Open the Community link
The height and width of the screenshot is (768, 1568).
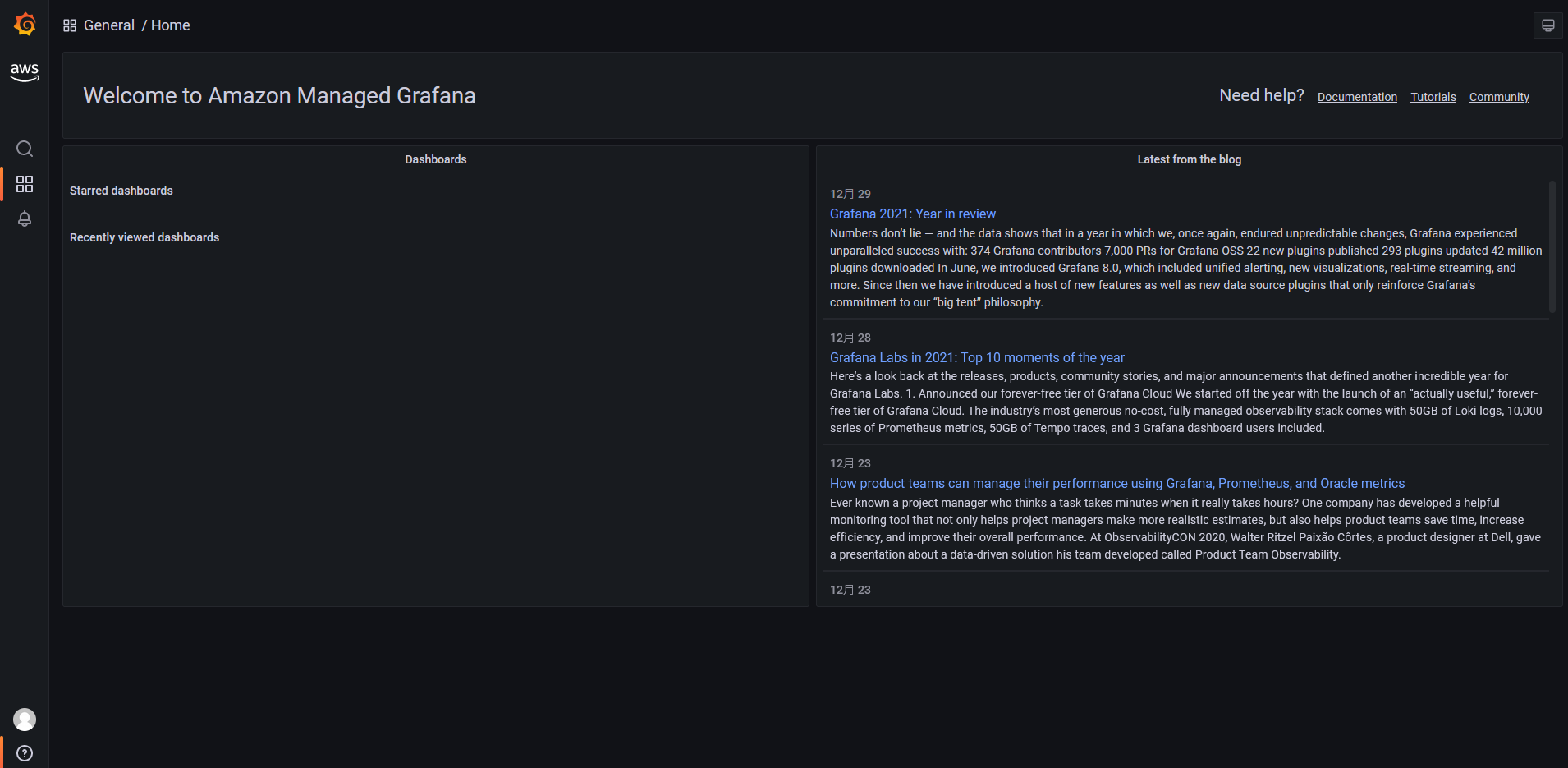[1499, 97]
